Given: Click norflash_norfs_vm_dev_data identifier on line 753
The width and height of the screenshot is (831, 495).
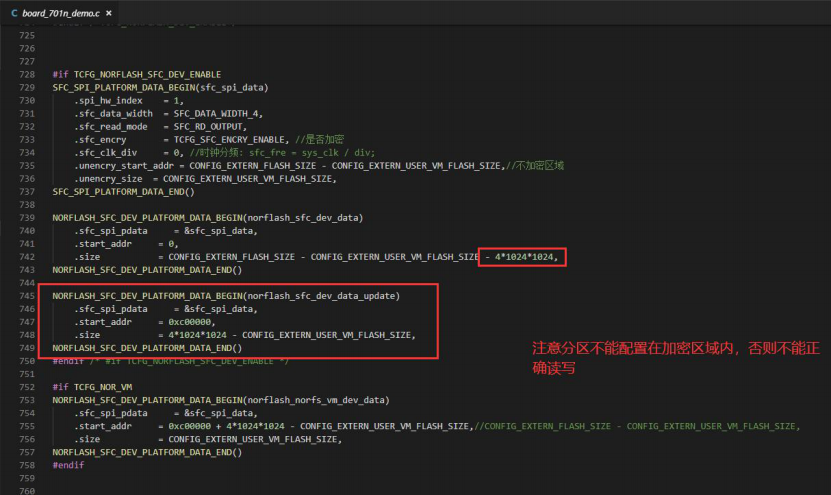Looking at the screenshot, I should [x=316, y=400].
